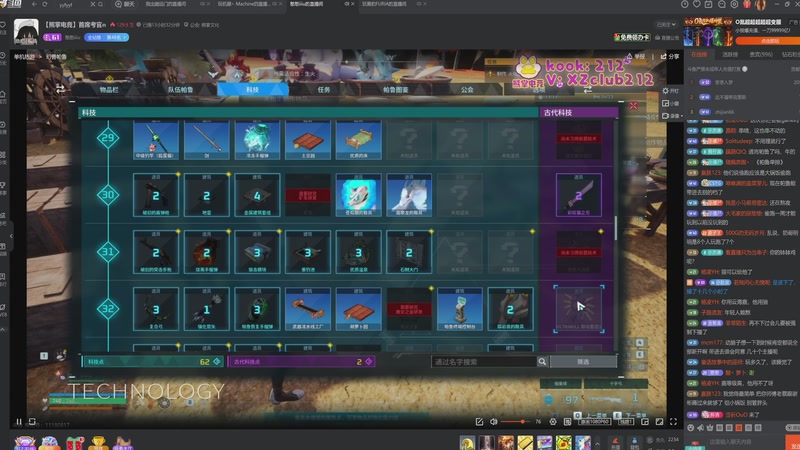Open 原画1080P60 quality selector

click(595, 422)
